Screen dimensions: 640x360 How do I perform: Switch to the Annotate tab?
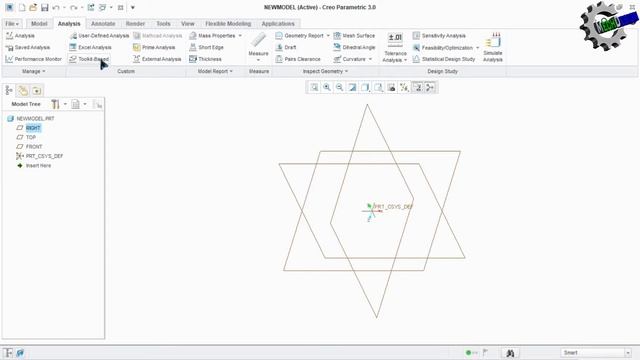[103, 24]
